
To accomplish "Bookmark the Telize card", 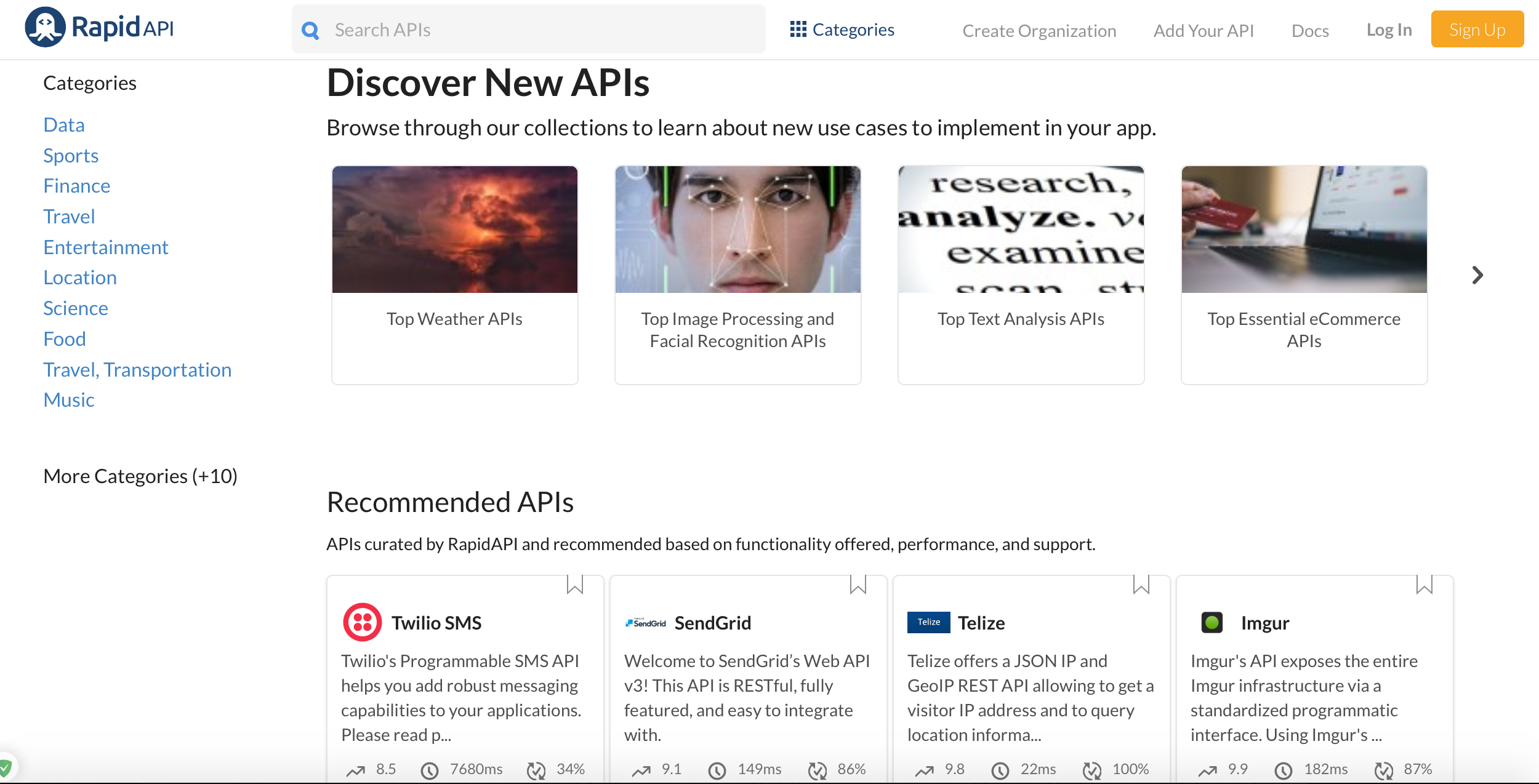I will click(1141, 584).
